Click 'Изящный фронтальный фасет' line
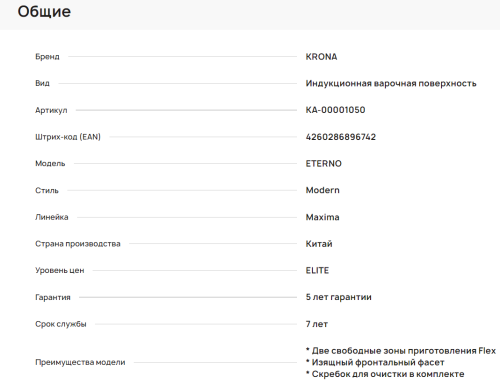This screenshot has height=391, width=500. click(375, 362)
